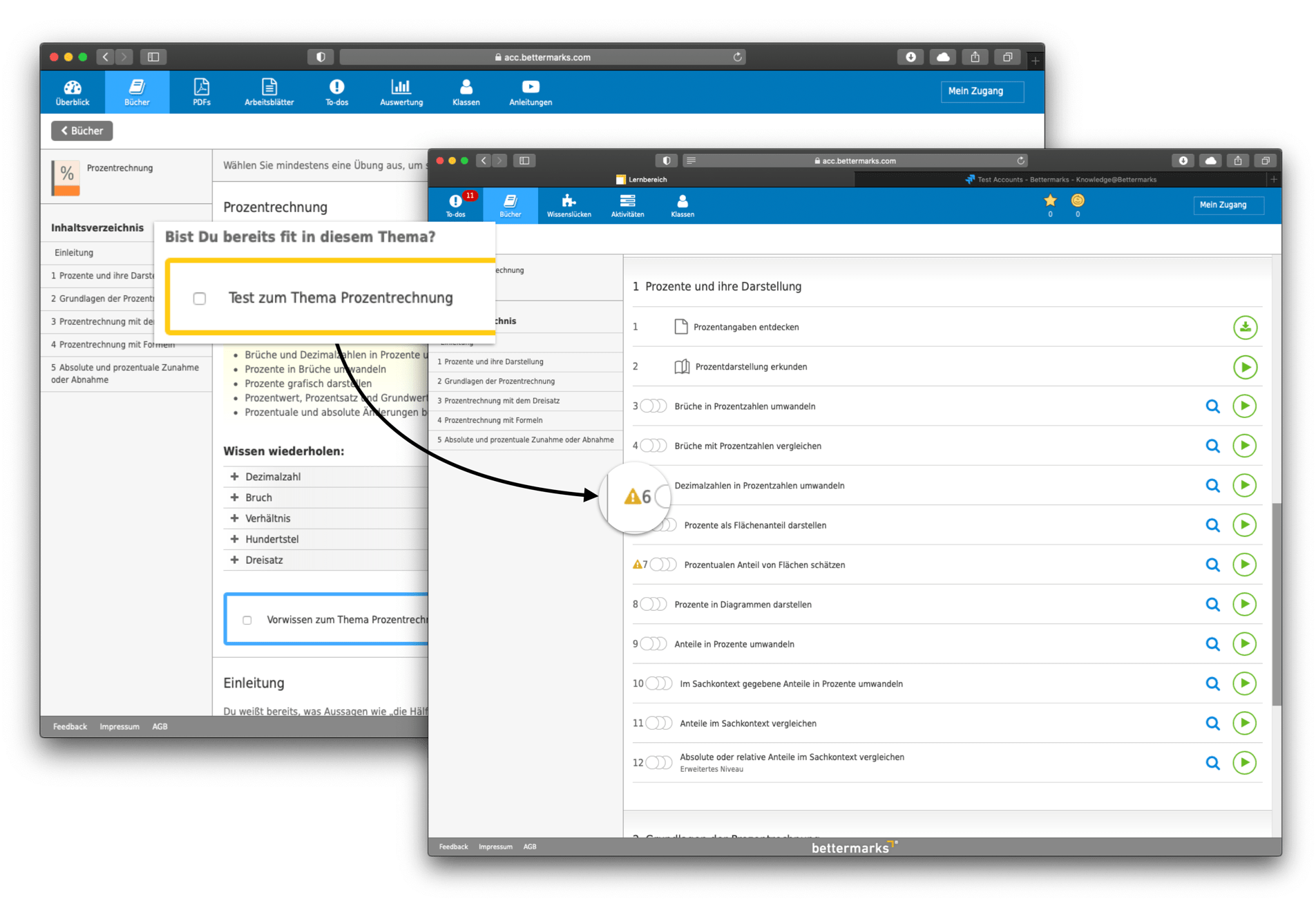The image size is (1316, 917).
Task: Preview Brüche mit Prozentzahlen vergleichen
Action: pos(1212,445)
